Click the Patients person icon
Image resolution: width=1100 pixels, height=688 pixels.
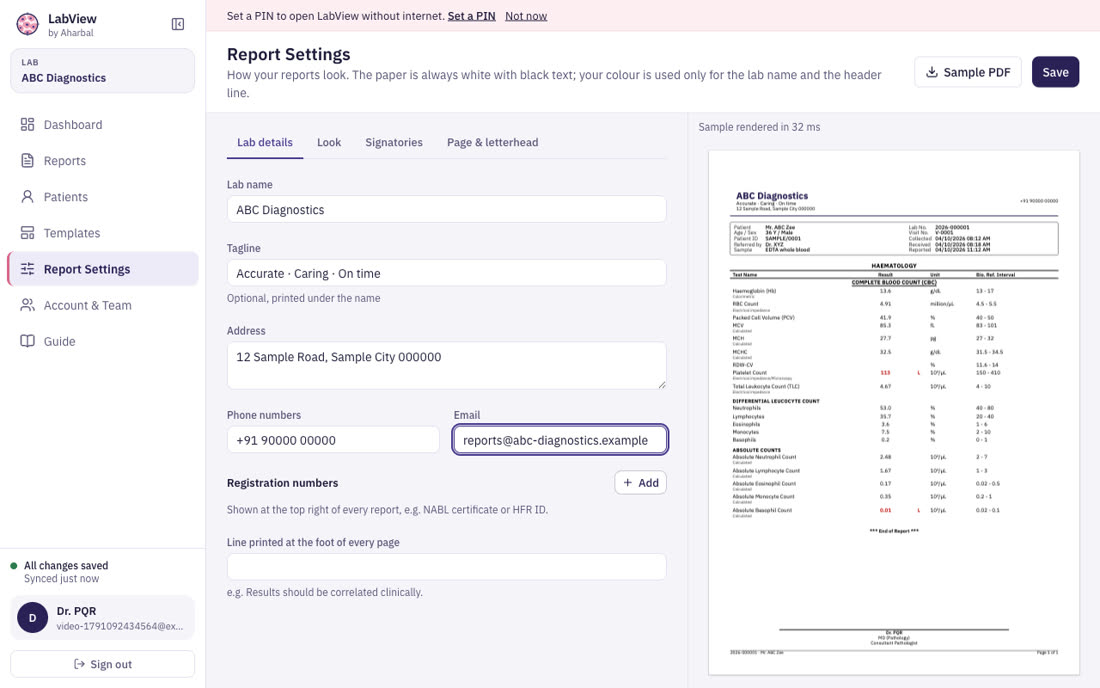27,197
